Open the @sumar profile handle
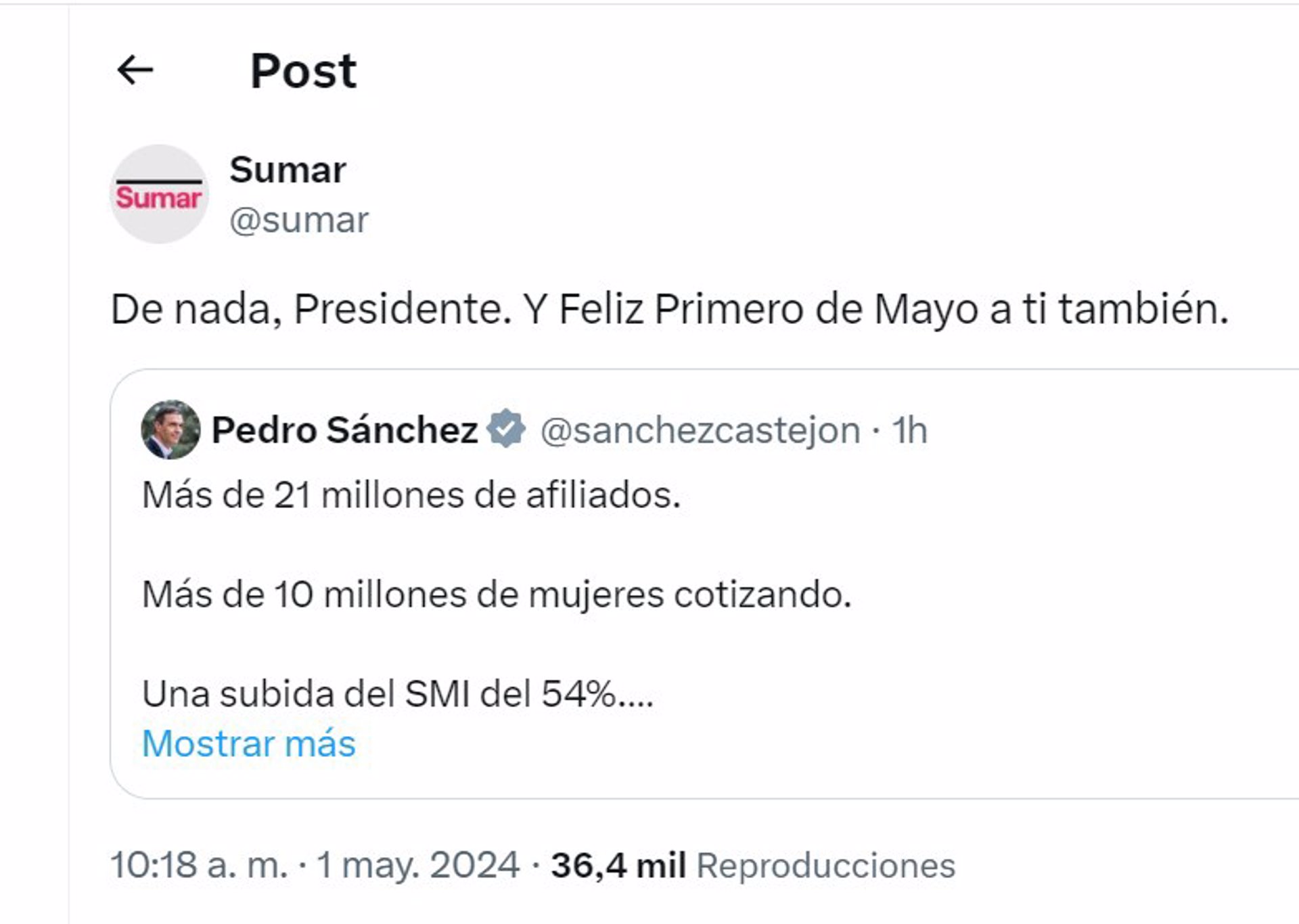The image size is (1299, 924). point(300,218)
